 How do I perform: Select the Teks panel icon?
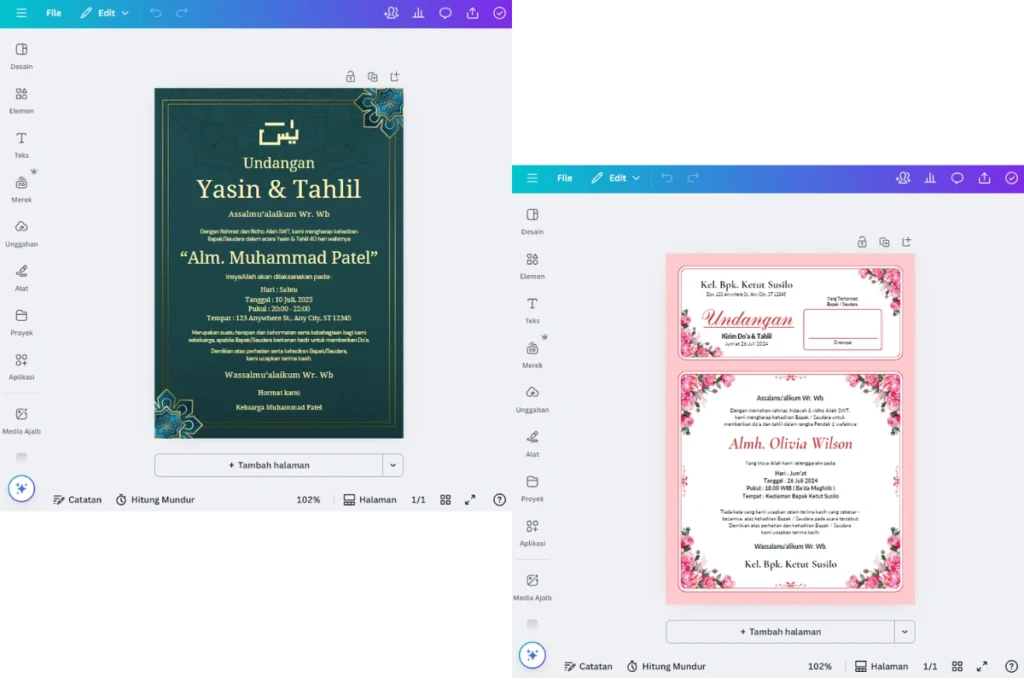(20, 147)
